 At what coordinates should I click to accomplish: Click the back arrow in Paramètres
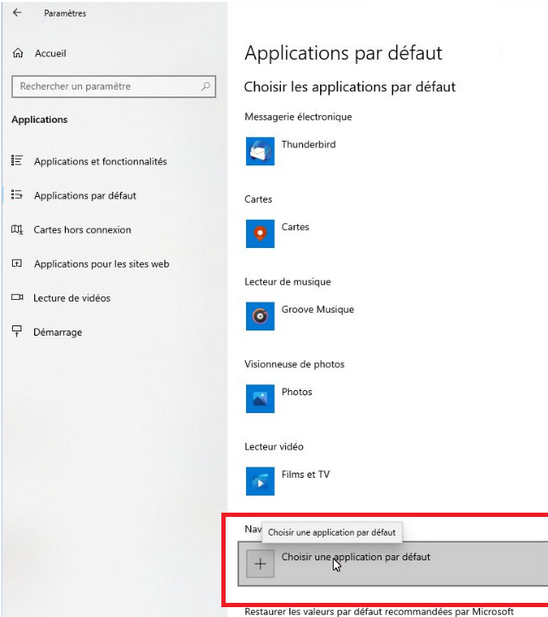(x=17, y=13)
